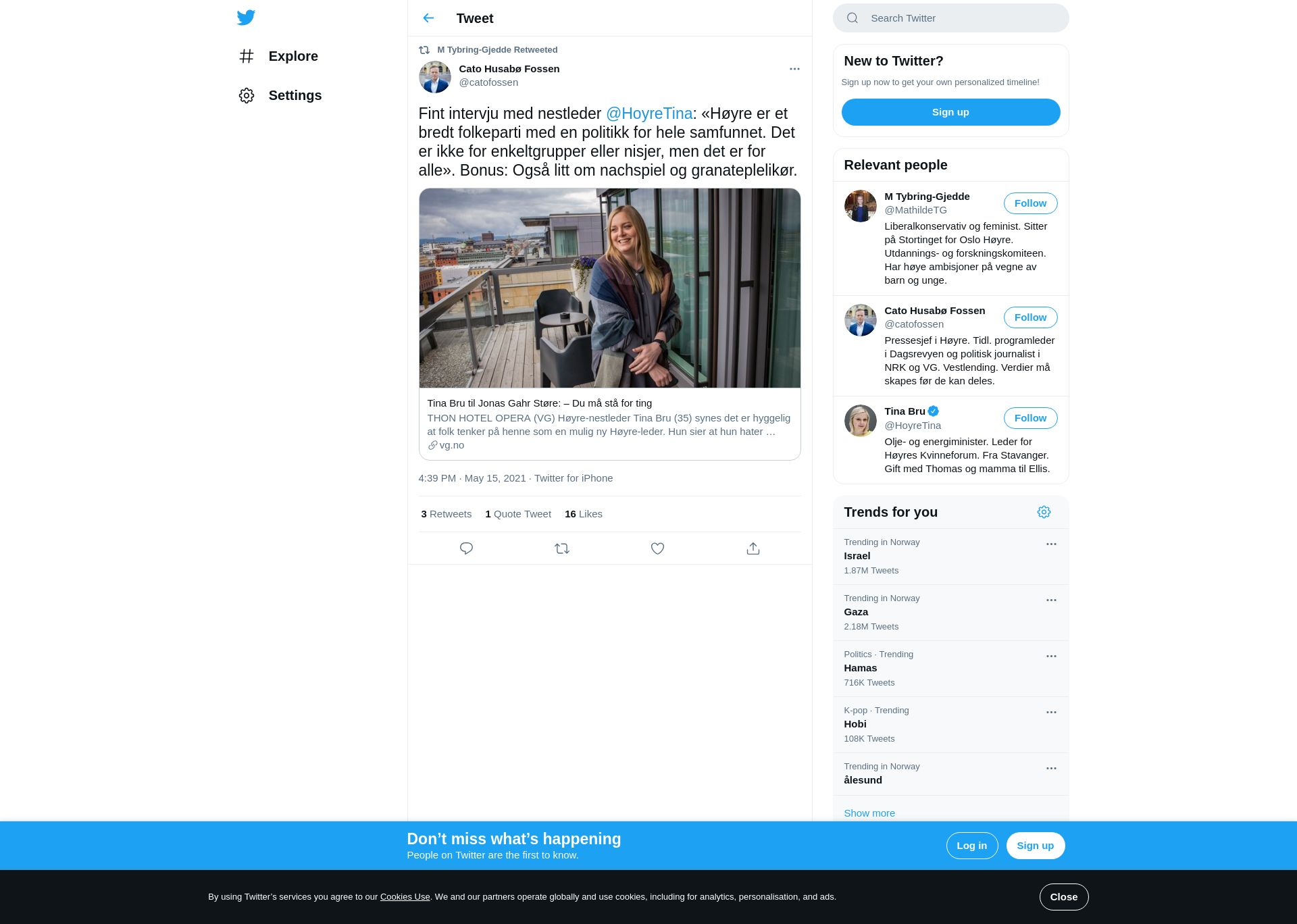
Task: Click Show more under trends
Action: click(x=869, y=813)
